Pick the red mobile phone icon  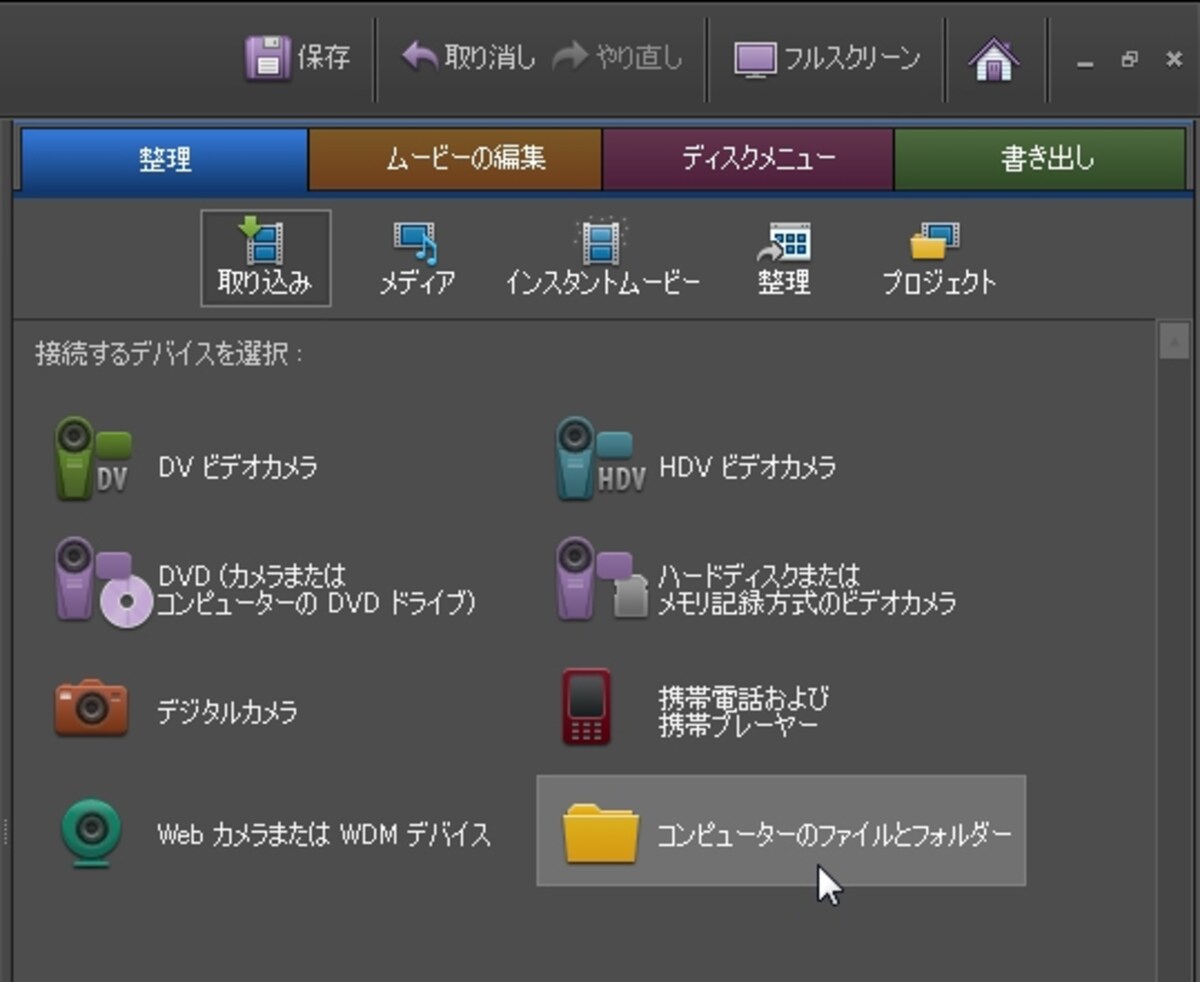click(587, 708)
